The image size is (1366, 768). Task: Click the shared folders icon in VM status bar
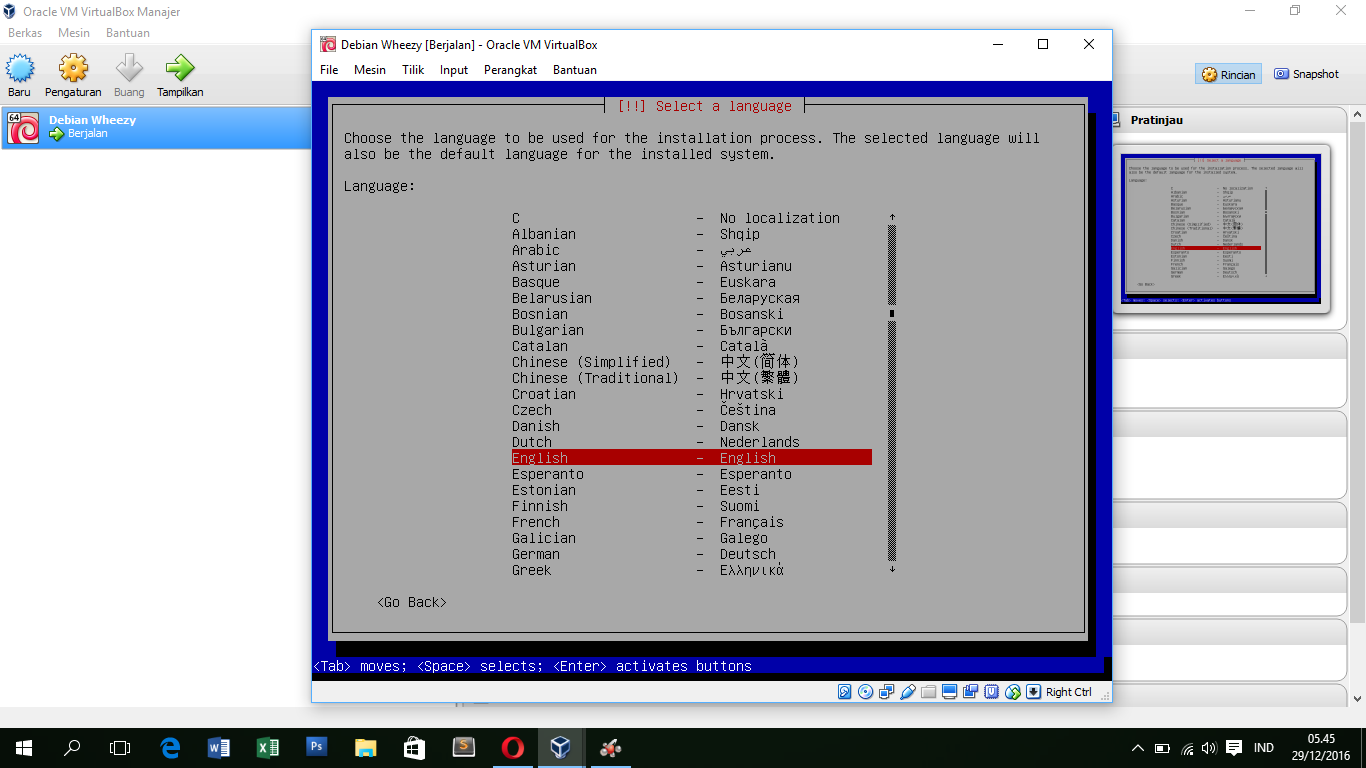[x=928, y=692]
